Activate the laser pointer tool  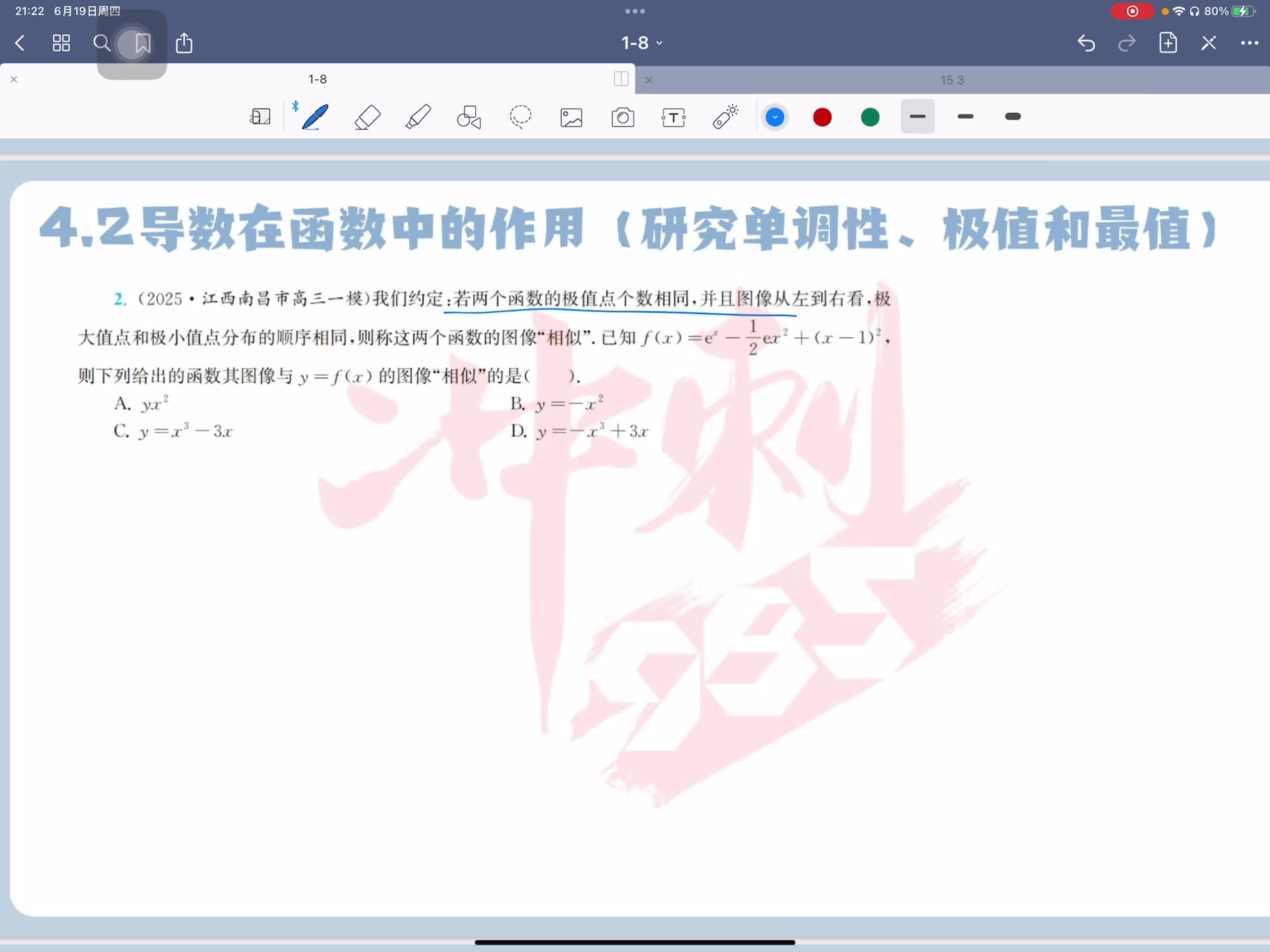coord(725,117)
